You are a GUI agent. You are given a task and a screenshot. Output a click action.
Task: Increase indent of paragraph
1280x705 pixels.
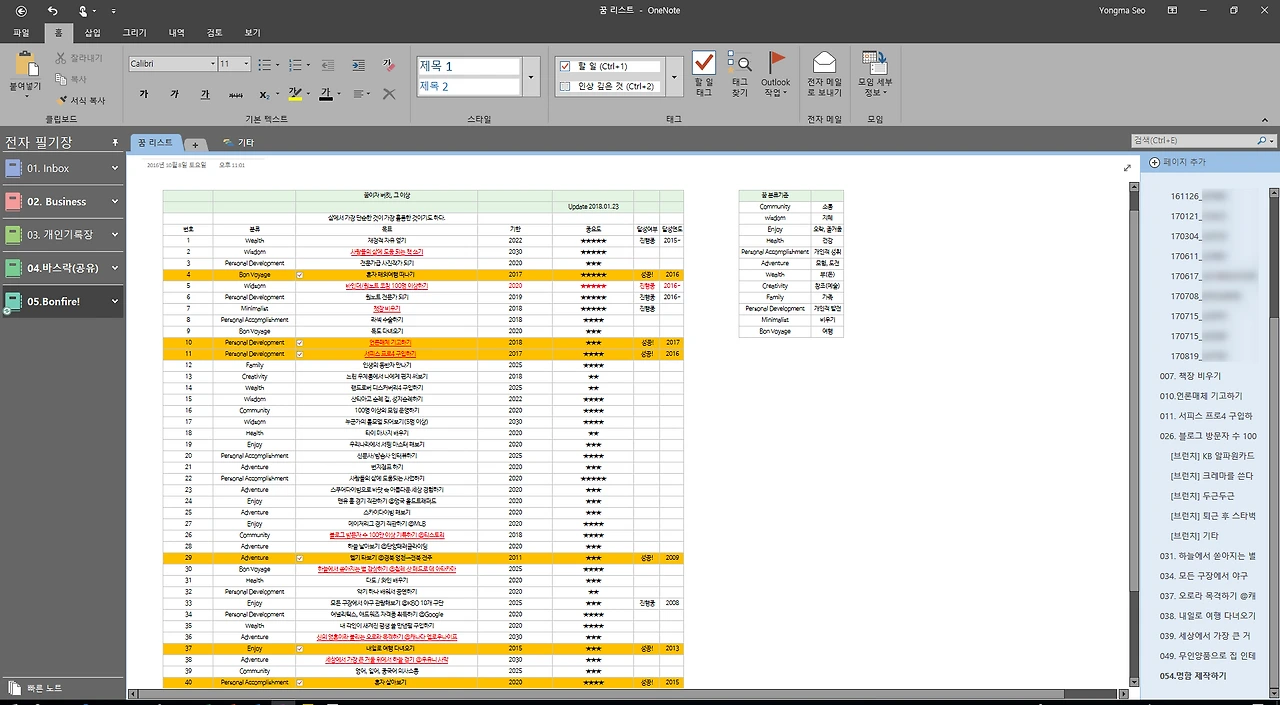pyautogui.click(x=359, y=64)
